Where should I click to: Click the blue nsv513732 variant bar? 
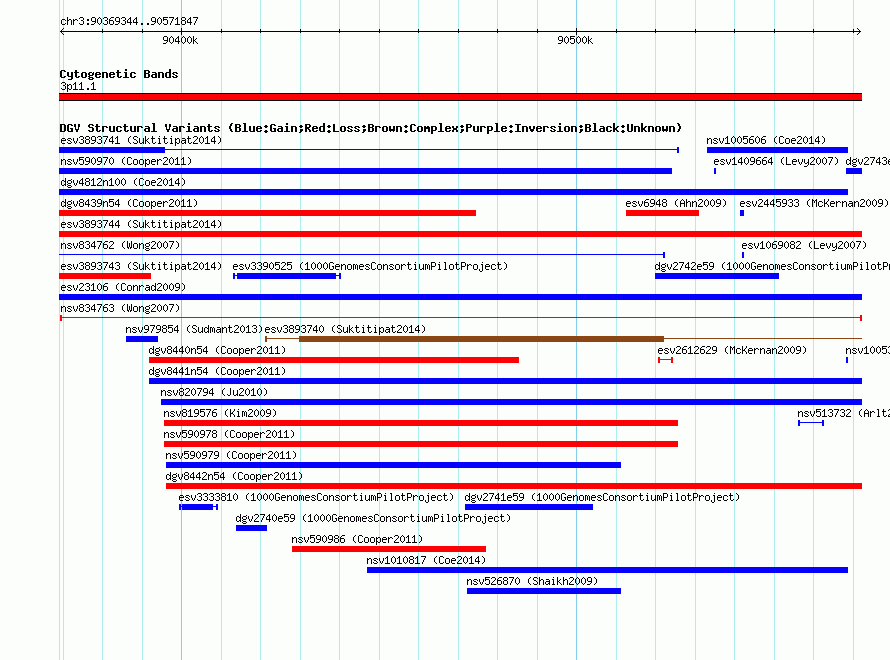[811, 423]
